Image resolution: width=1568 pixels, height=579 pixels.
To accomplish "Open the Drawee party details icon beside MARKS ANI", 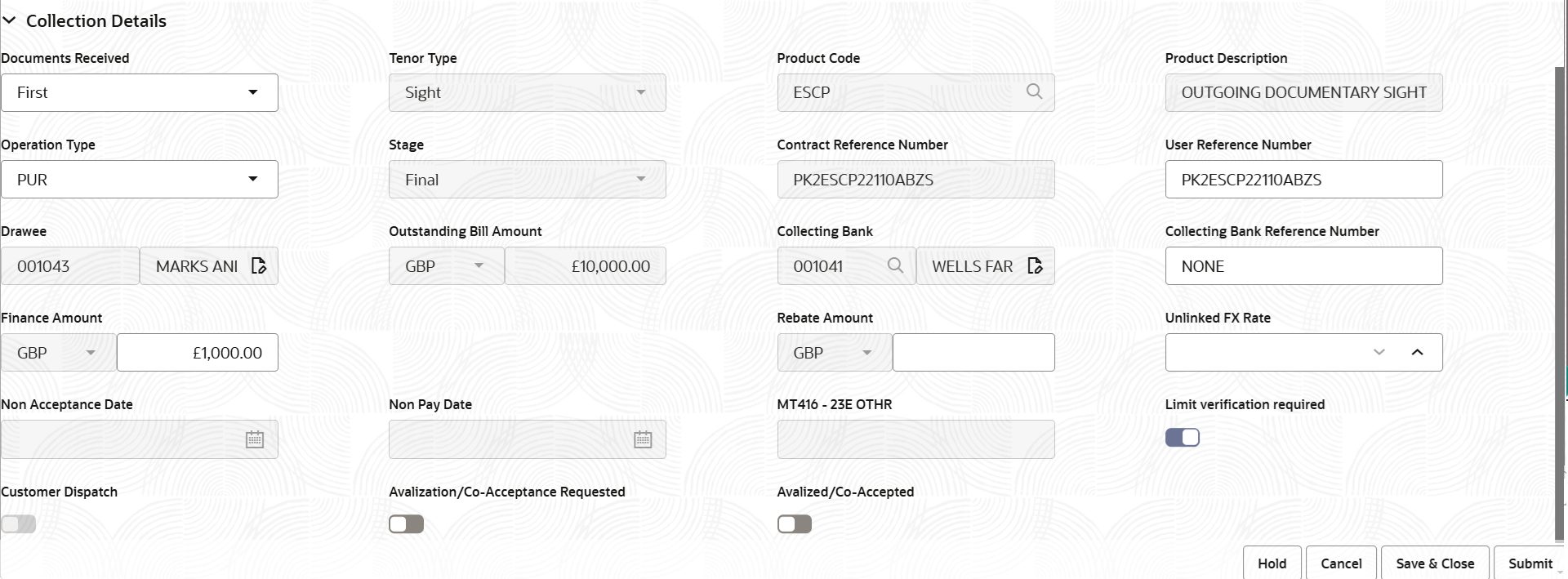I will pos(259,265).
